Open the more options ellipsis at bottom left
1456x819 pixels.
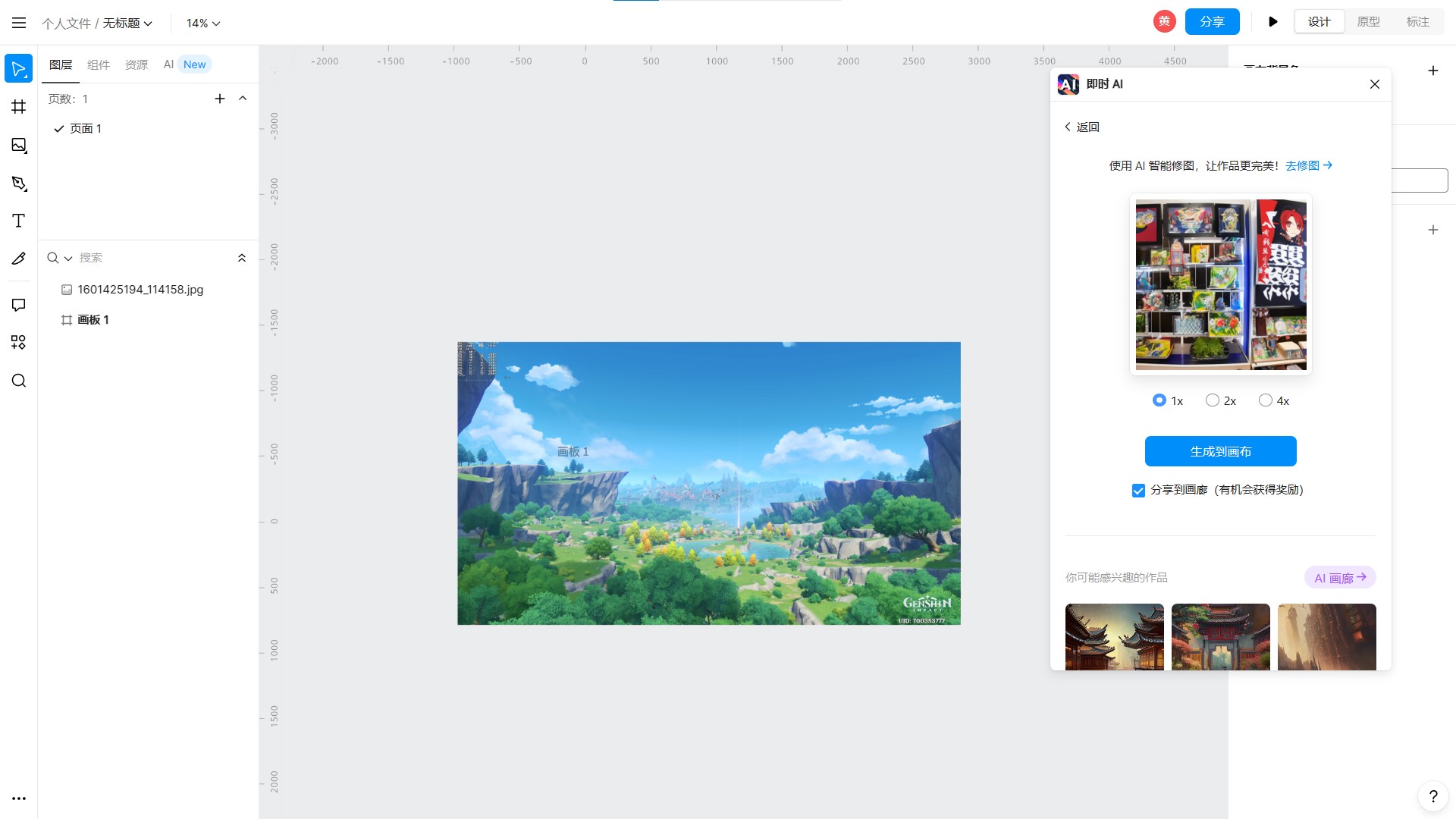19,799
